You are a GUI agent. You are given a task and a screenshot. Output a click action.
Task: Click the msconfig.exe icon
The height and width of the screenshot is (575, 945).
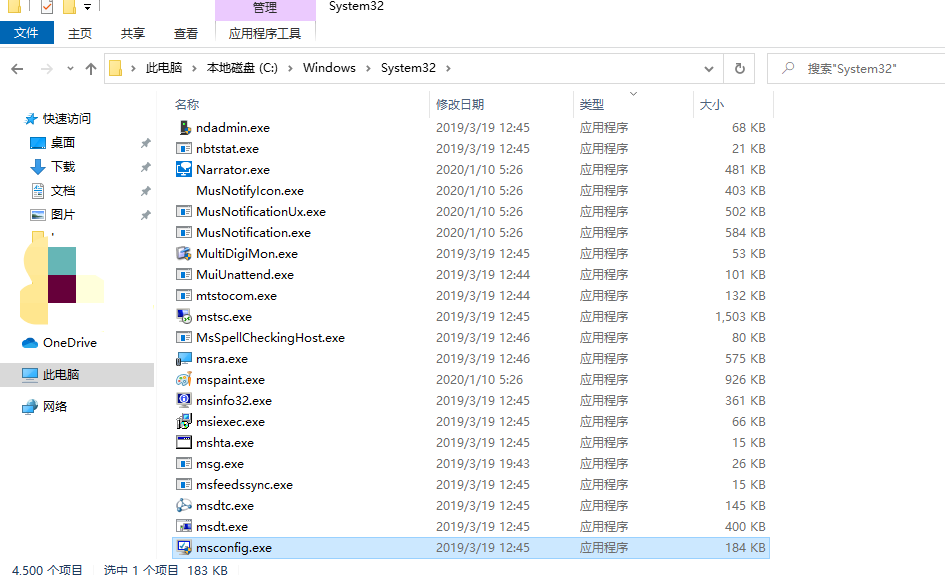[x=184, y=547]
